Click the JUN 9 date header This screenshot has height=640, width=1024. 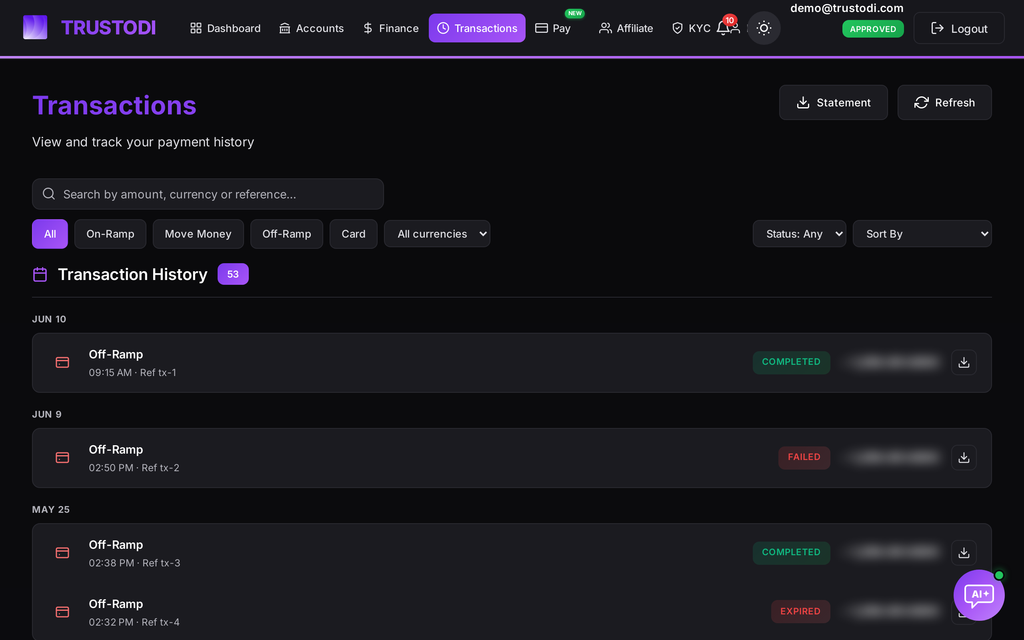point(47,415)
